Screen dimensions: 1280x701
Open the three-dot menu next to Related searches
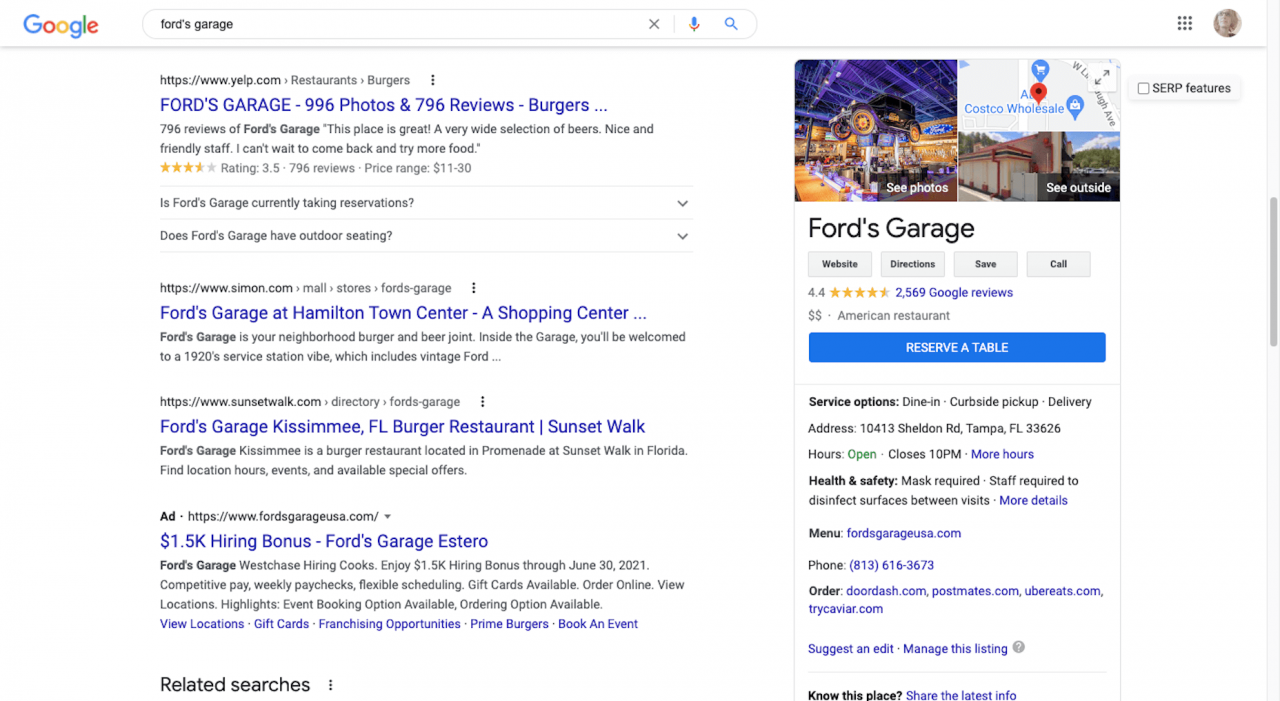(x=330, y=684)
